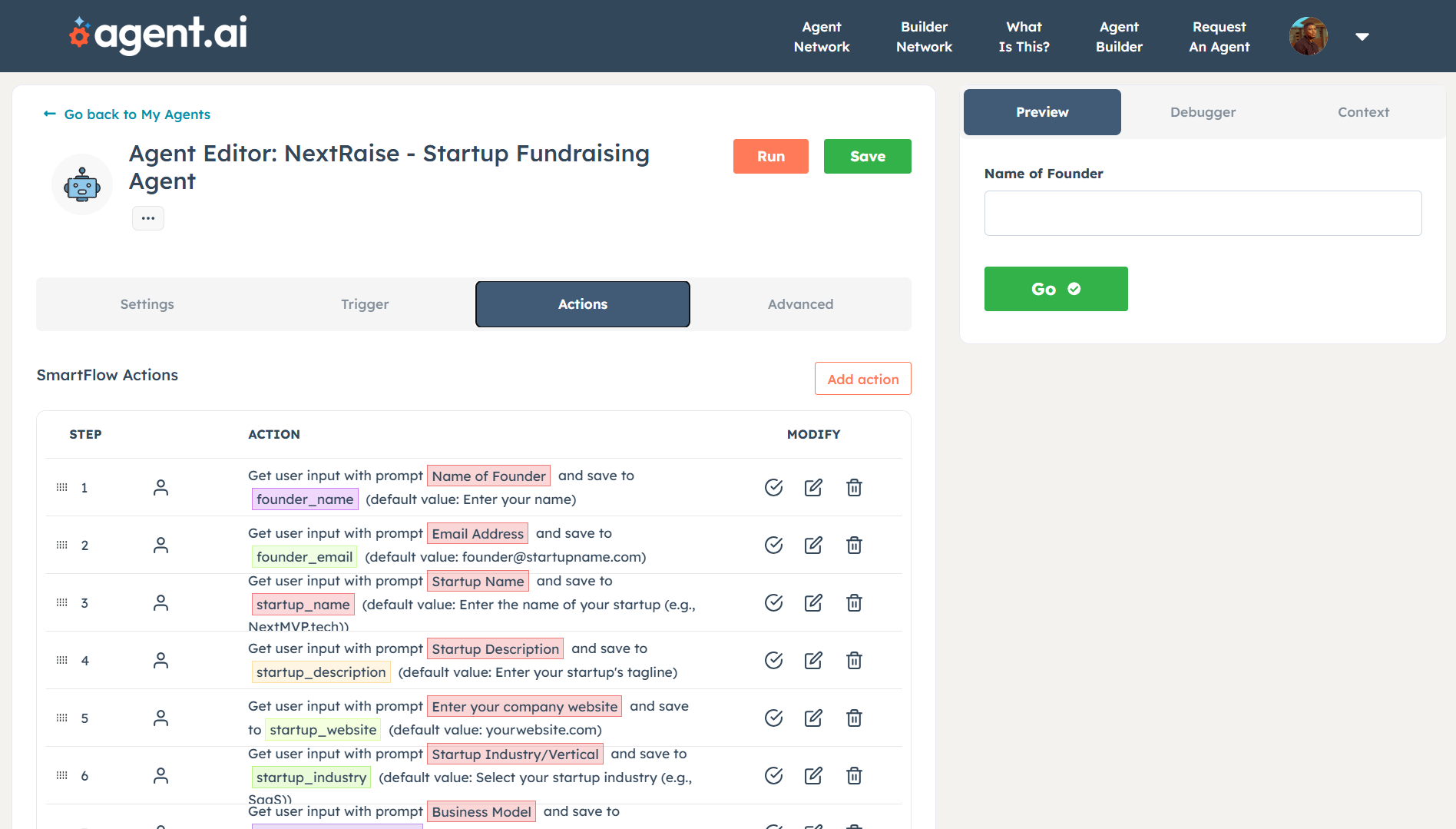The width and height of the screenshot is (1456, 829).
Task: Select the Preview panel tab
Action: pyautogui.click(x=1042, y=112)
